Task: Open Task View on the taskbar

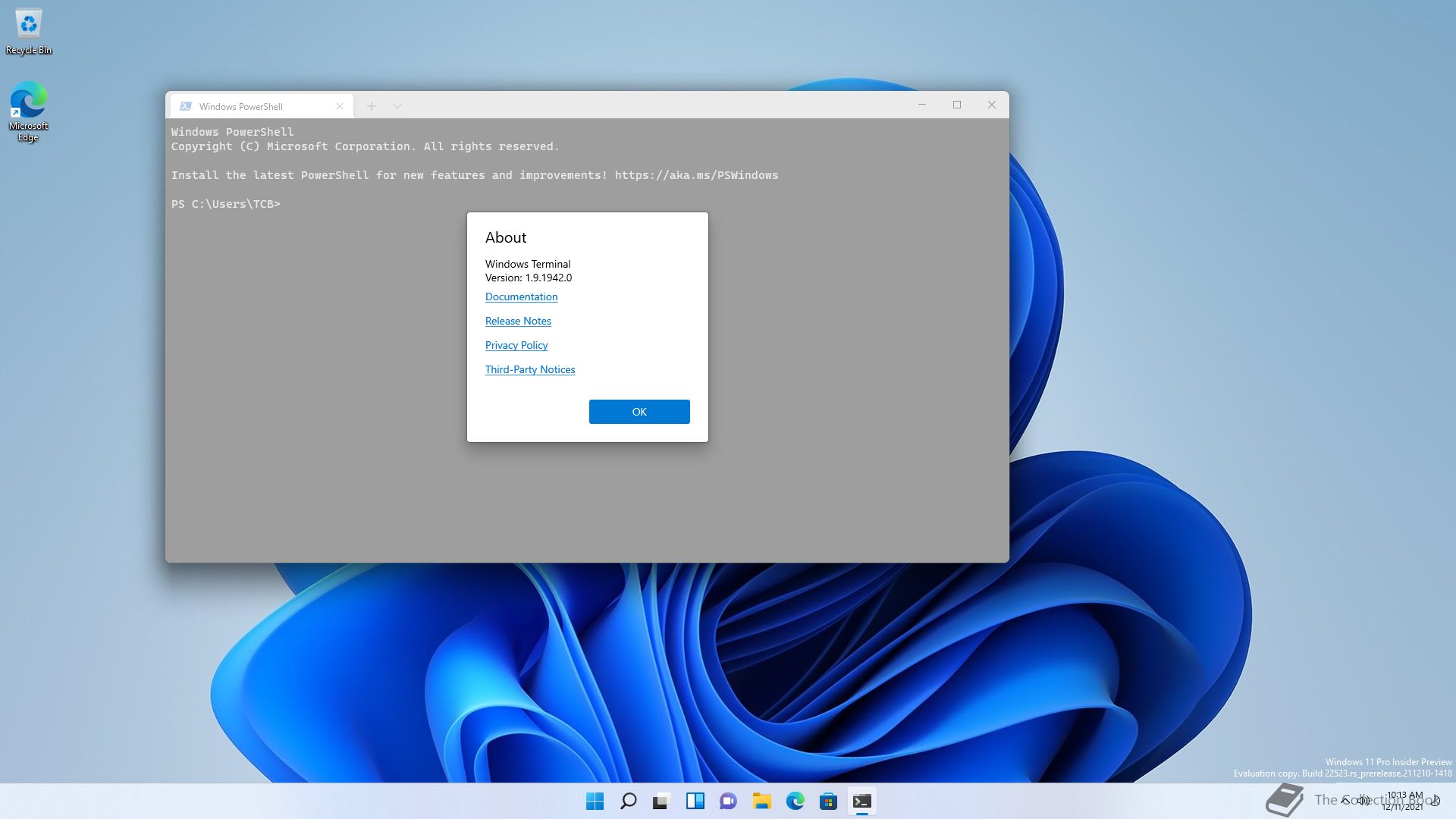Action: [662, 801]
